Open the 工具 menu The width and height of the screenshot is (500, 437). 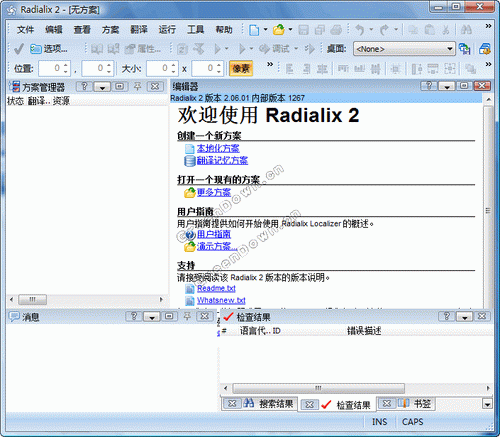coord(195,30)
